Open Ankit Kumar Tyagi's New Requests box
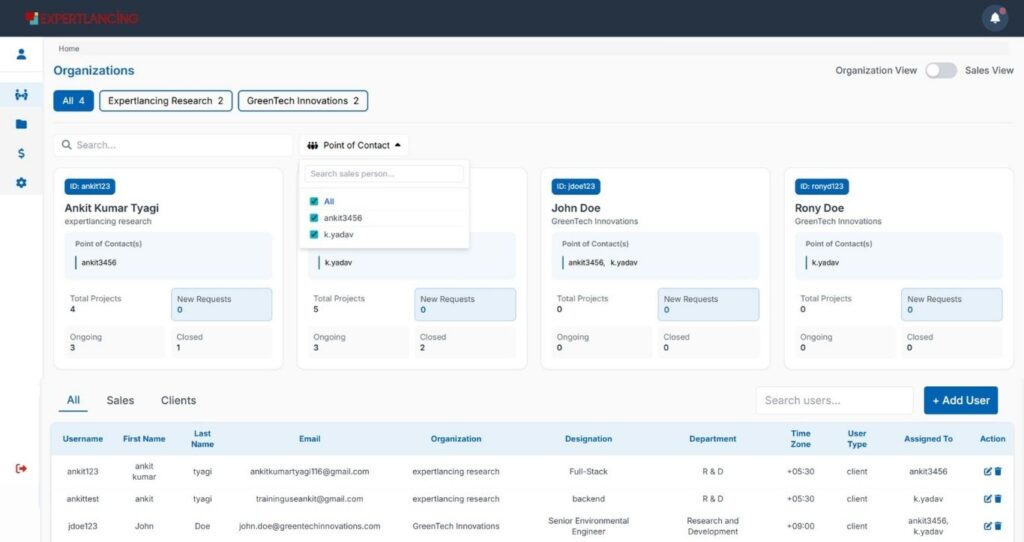Screen dimensions: 1024x542 point(221,304)
